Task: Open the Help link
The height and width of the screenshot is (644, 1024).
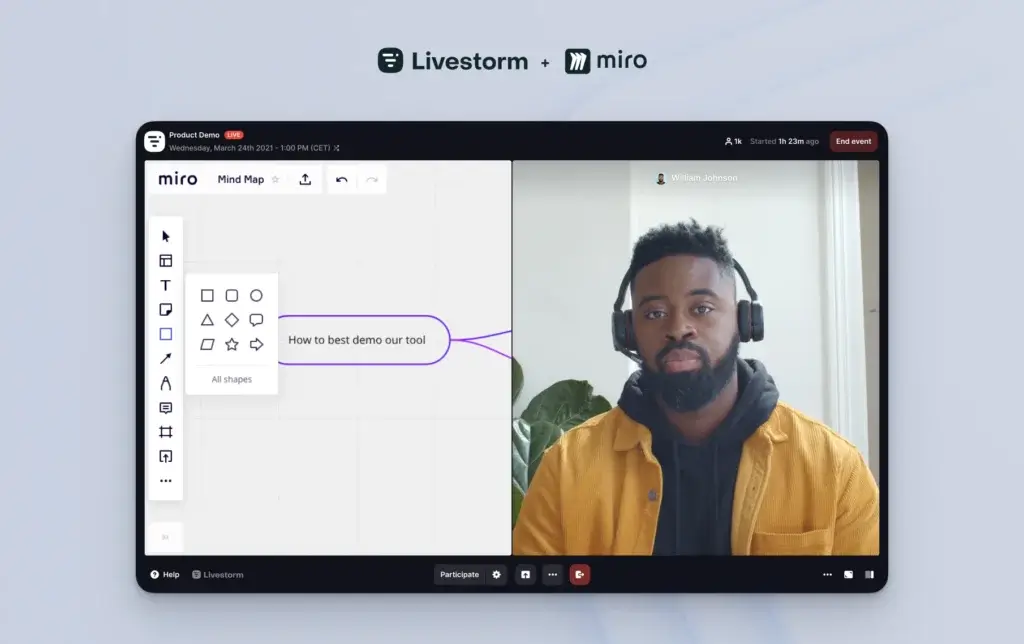Action: point(165,575)
